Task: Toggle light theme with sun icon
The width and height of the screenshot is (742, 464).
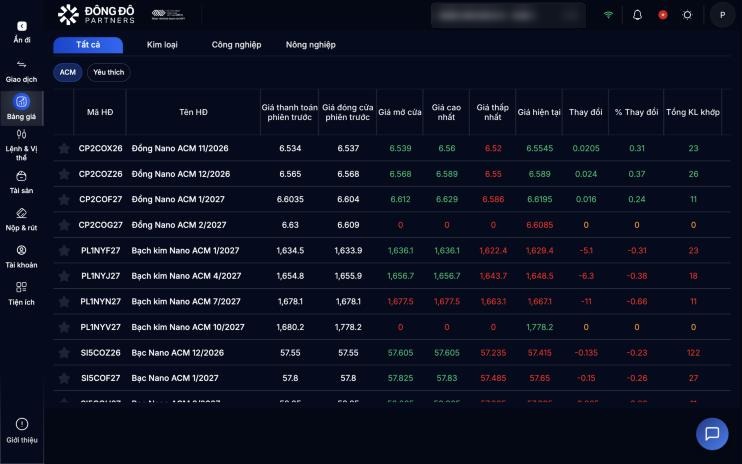Action: pos(687,15)
